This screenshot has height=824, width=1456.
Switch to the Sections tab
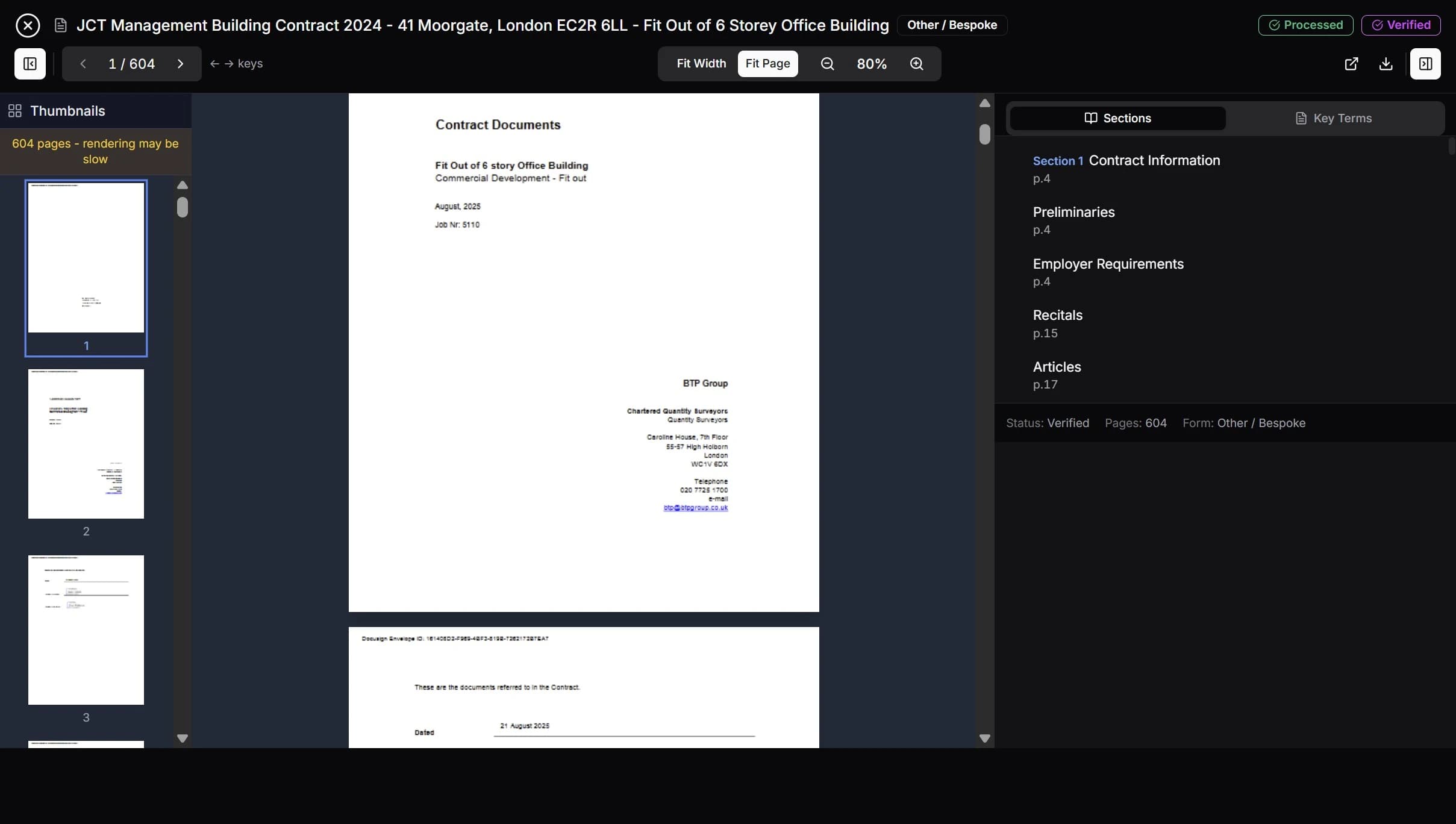(x=1116, y=118)
